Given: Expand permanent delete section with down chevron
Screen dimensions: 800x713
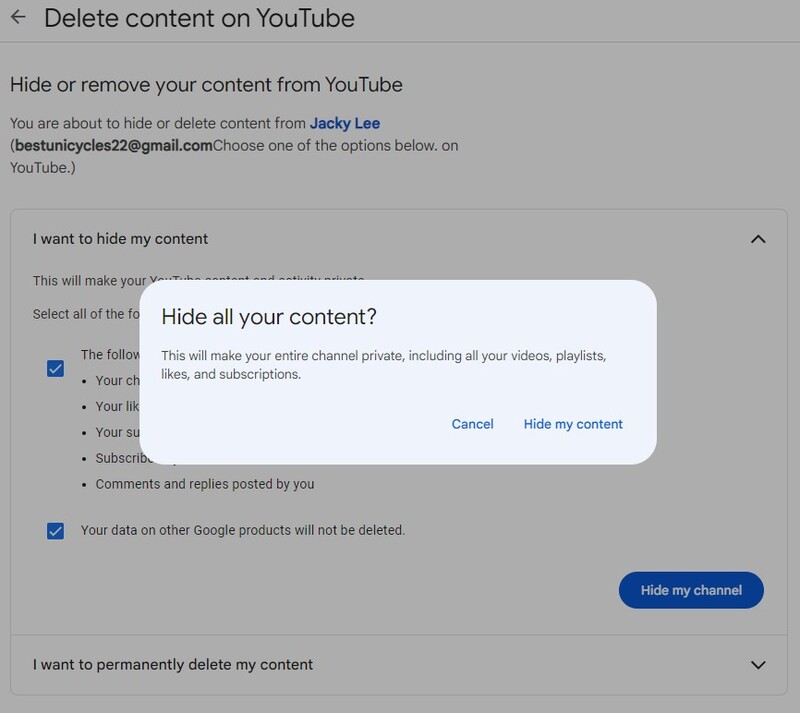Looking at the screenshot, I should tap(758, 665).
